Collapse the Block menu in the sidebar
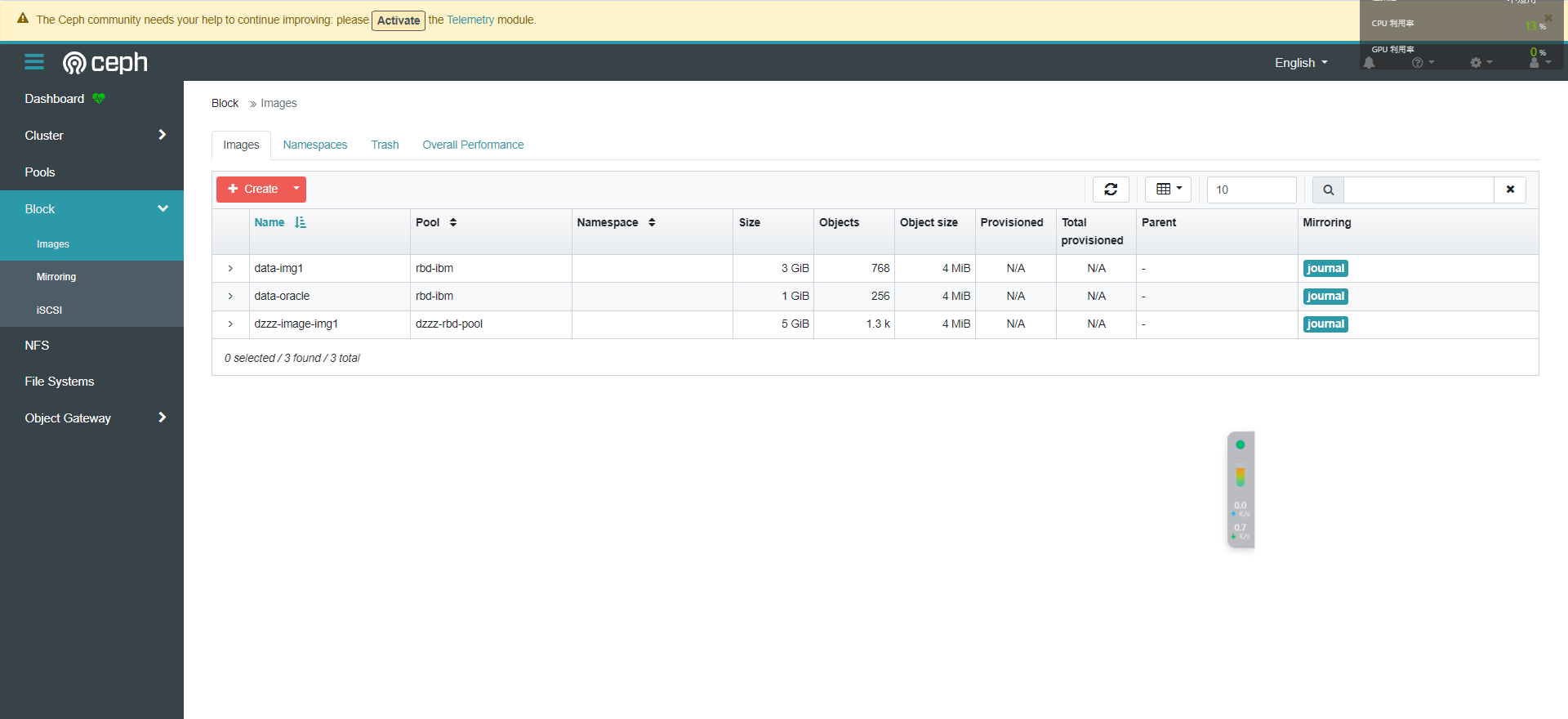 pyautogui.click(x=163, y=208)
